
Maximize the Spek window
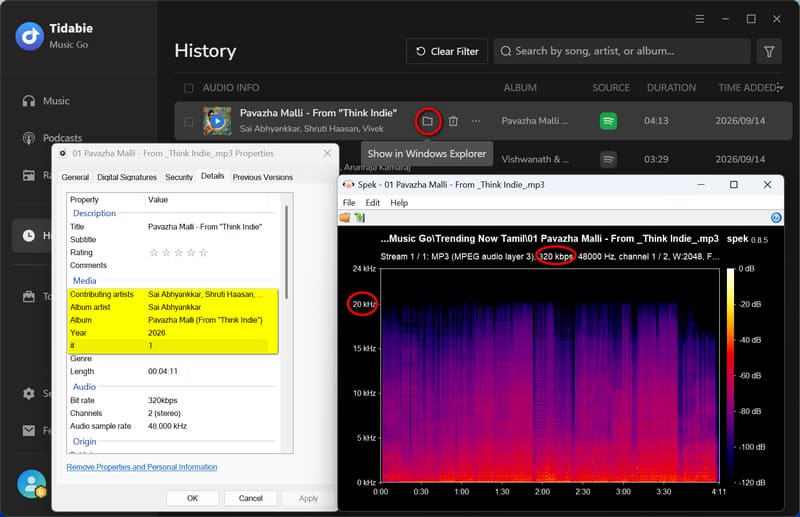pyautogui.click(x=734, y=184)
